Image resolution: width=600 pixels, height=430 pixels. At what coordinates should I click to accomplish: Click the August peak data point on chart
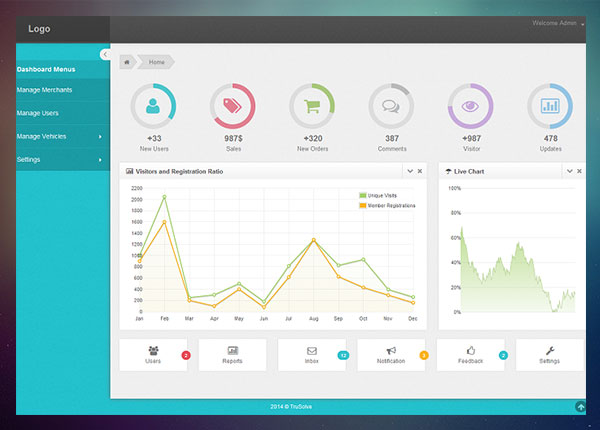[x=313, y=240]
